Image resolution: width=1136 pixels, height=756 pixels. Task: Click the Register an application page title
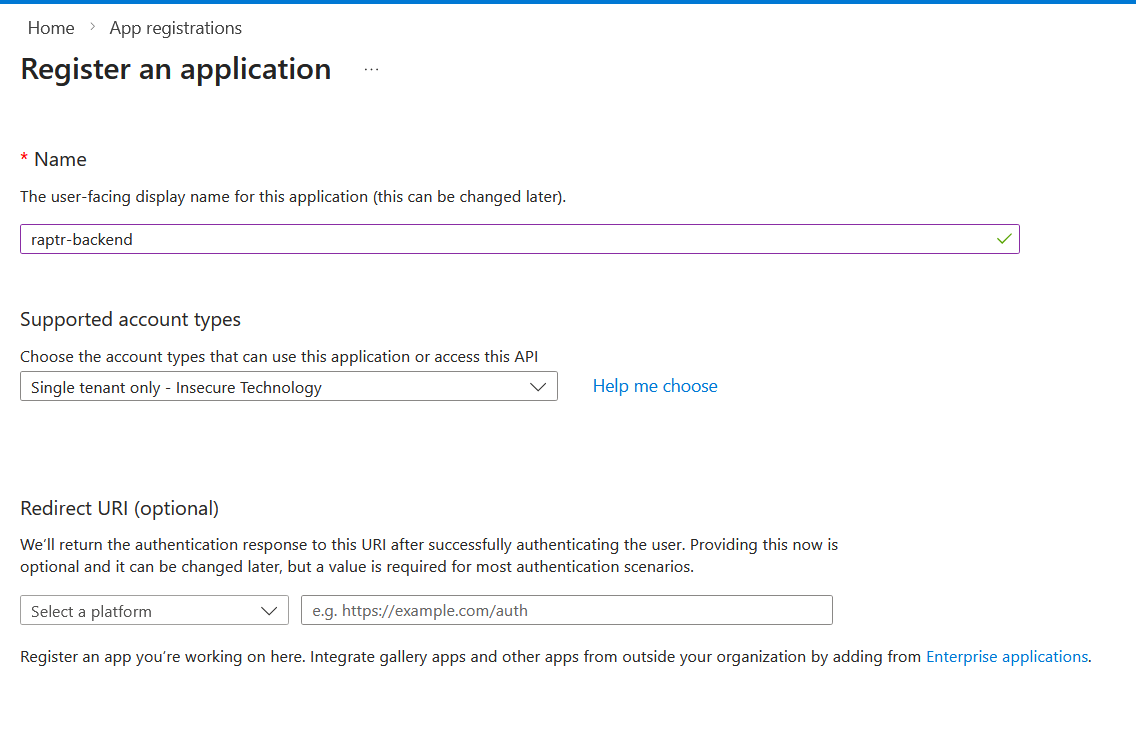pos(176,69)
